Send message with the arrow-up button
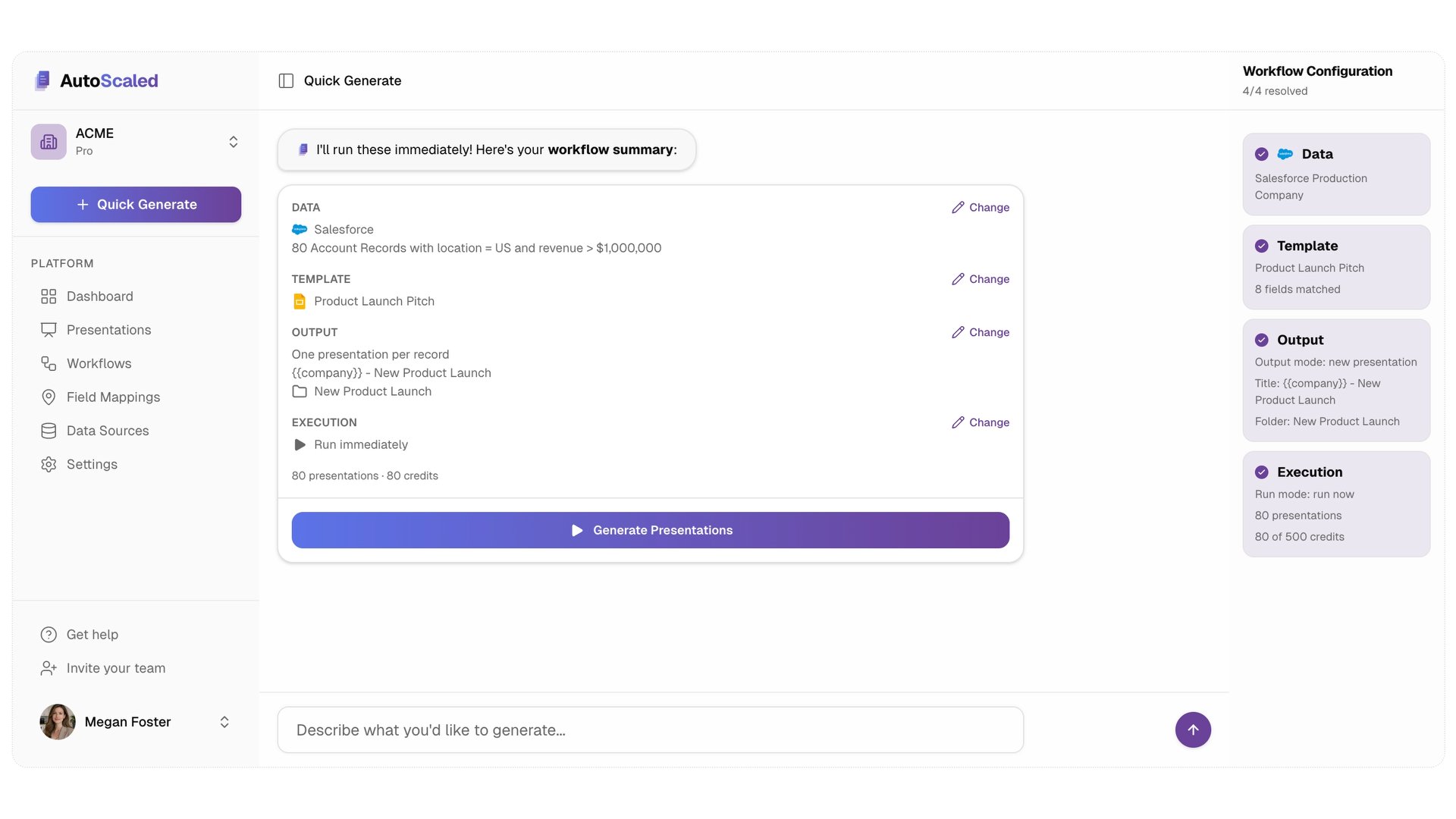This screenshot has width=1456, height=819. (1193, 730)
